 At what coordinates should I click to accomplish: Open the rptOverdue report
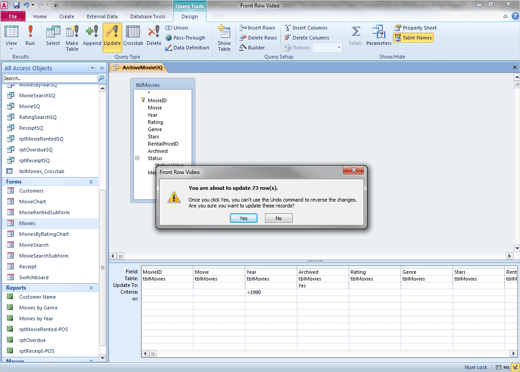coord(32,340)
